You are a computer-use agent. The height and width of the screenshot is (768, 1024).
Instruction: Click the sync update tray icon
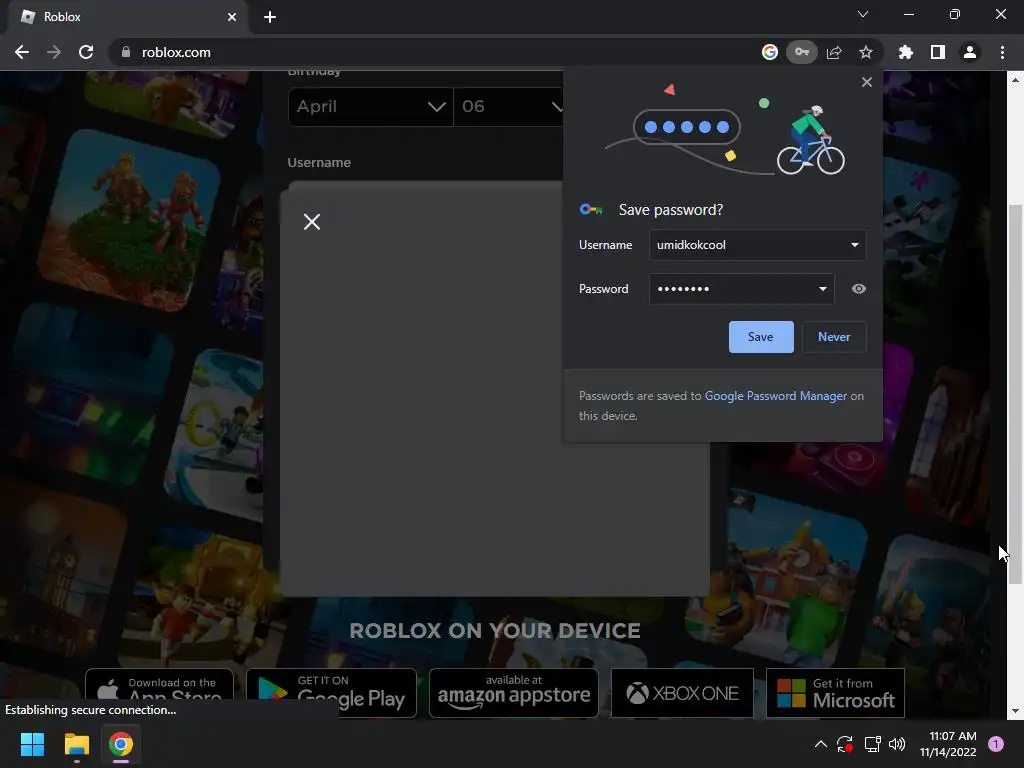coord(845,744)
